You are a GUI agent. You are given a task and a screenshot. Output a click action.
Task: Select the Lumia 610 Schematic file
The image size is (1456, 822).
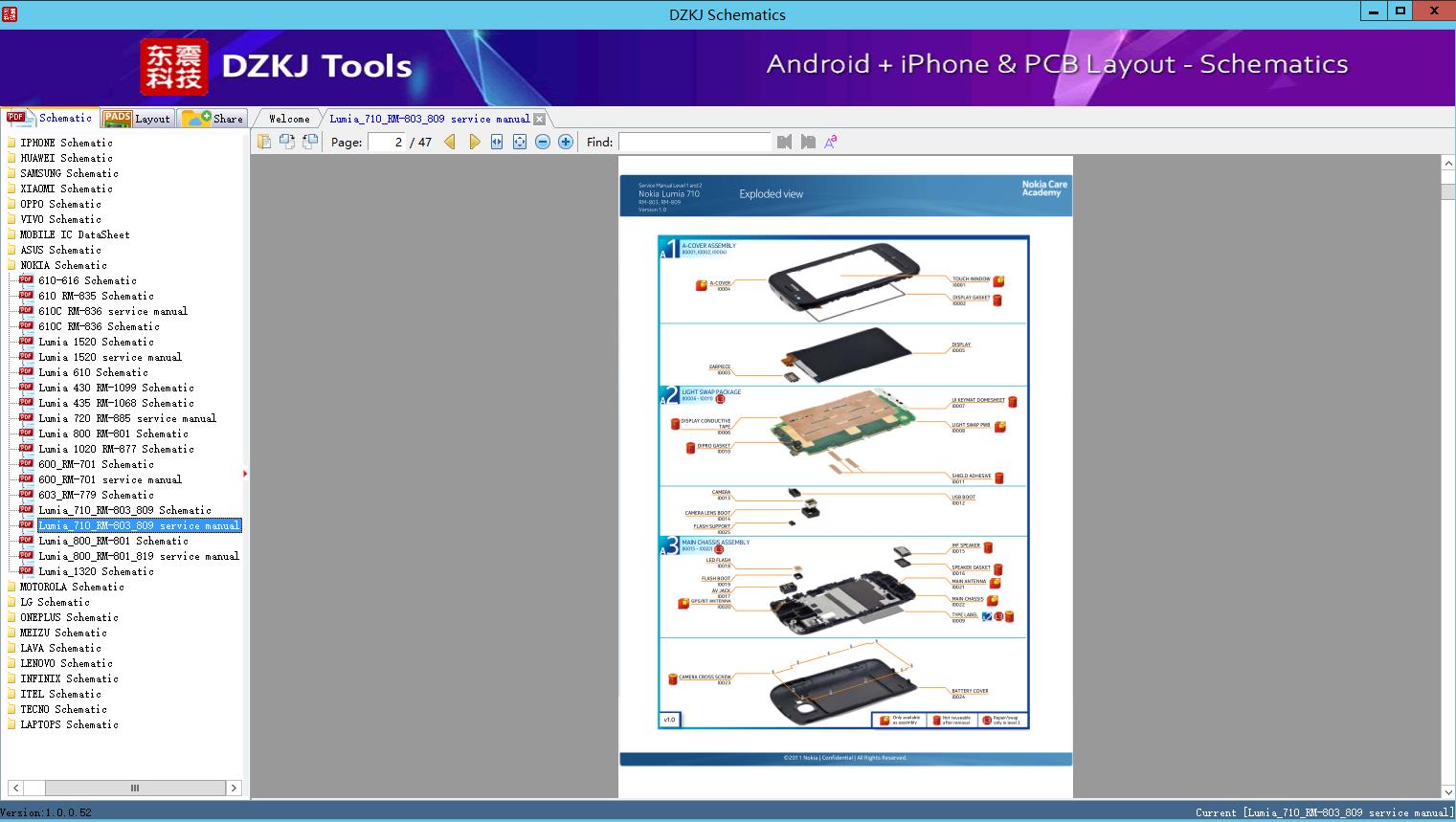93,372
